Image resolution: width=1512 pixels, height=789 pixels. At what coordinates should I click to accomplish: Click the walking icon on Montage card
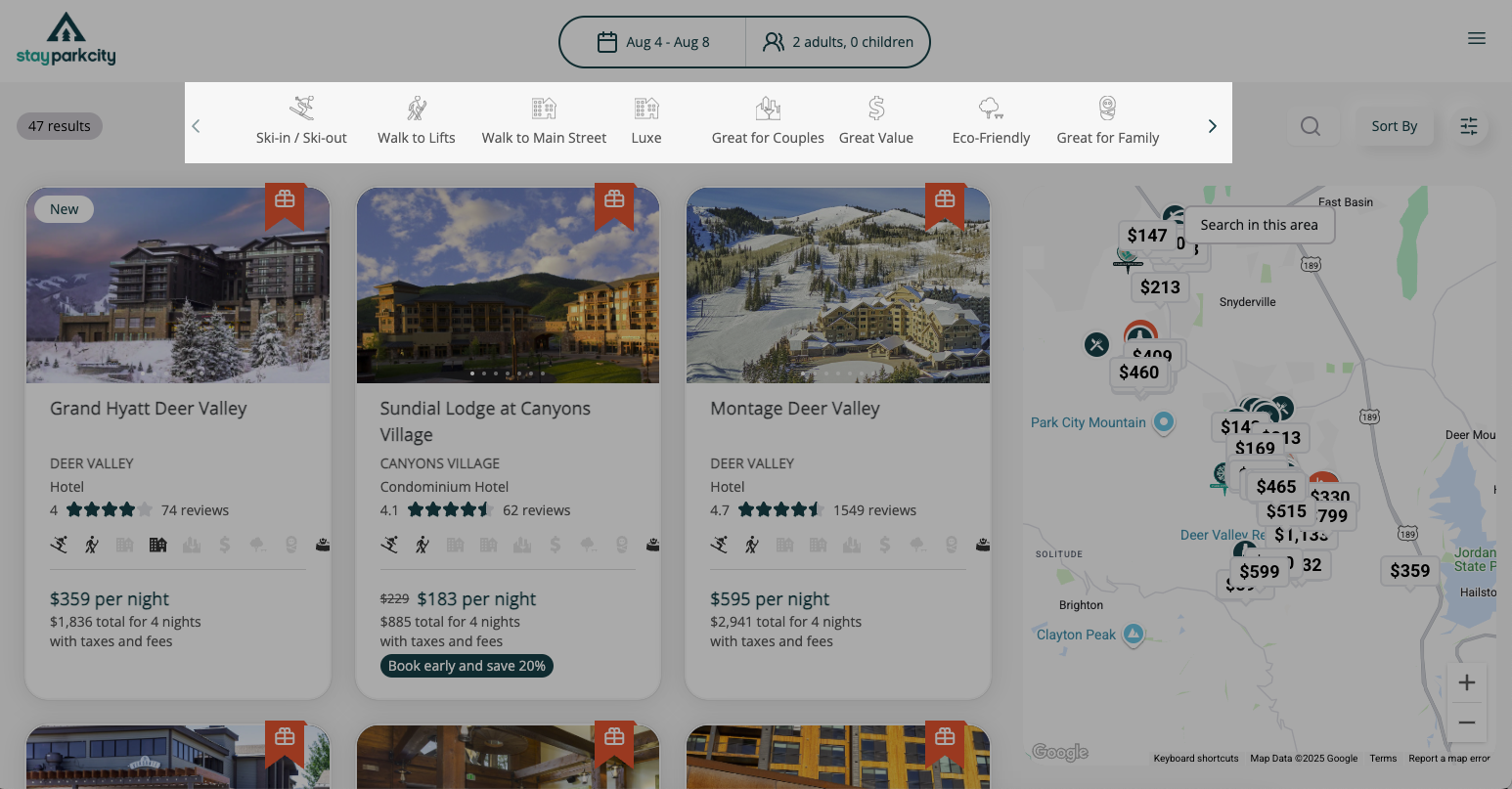click(x=752, y=545)
